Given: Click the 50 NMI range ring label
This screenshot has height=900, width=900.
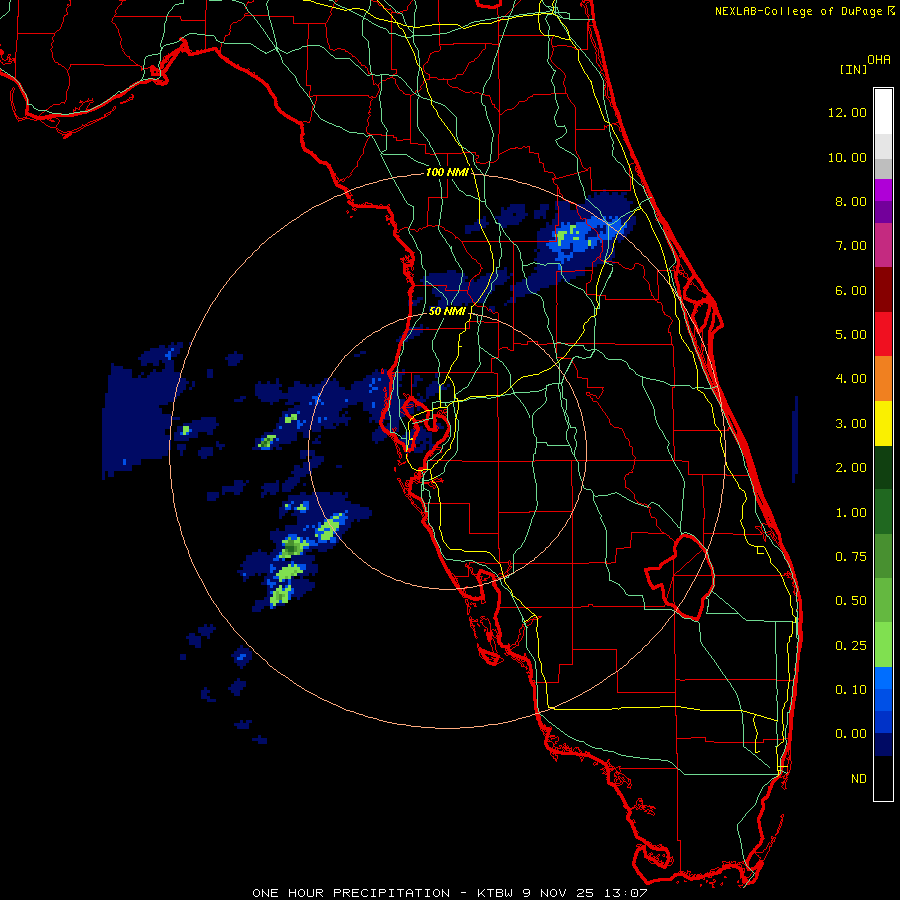Looking at the screenshot, I should [x=447, y=311].
